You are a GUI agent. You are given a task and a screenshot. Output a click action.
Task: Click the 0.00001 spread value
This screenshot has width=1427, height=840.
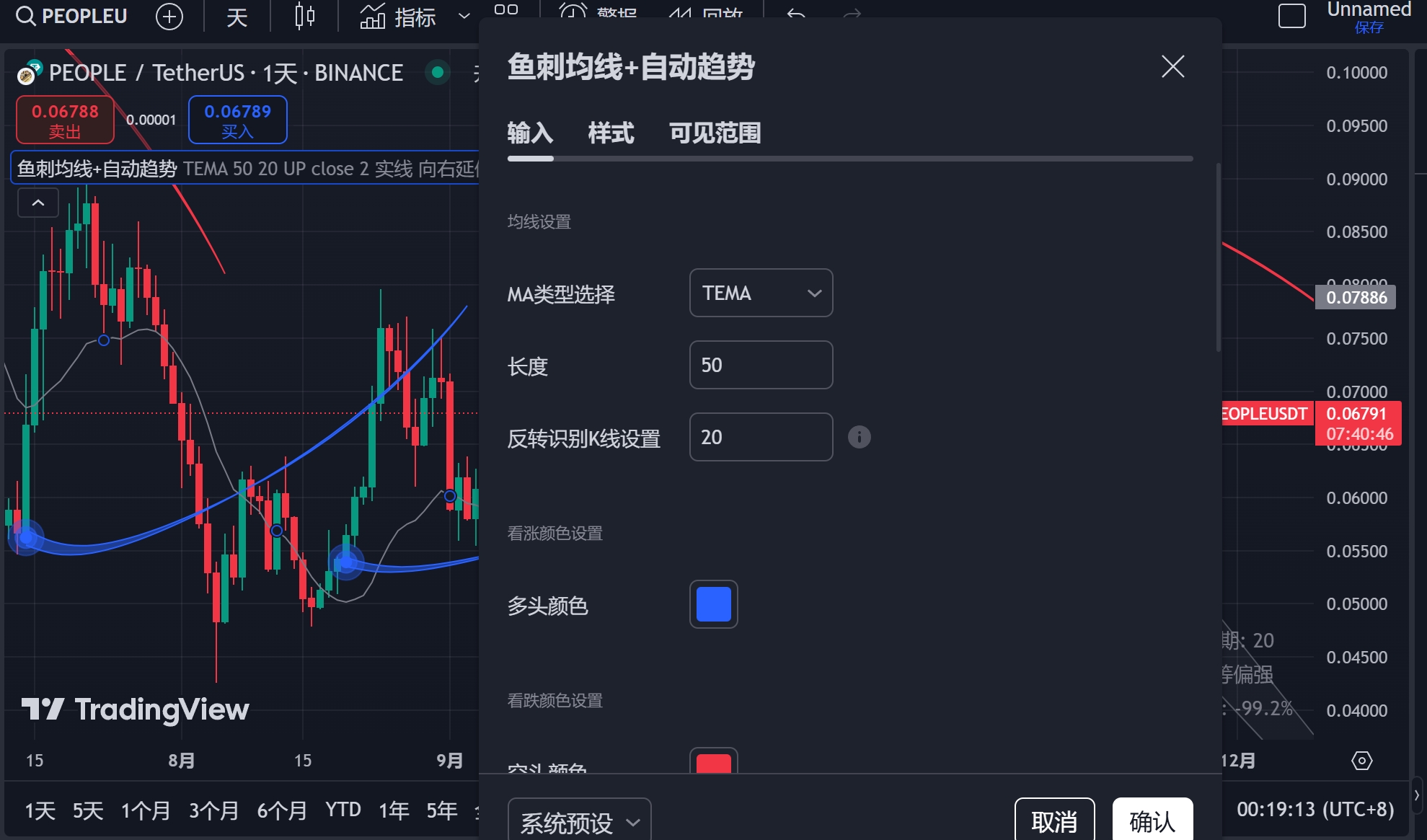pyautogui.click(x=151, y=120)
